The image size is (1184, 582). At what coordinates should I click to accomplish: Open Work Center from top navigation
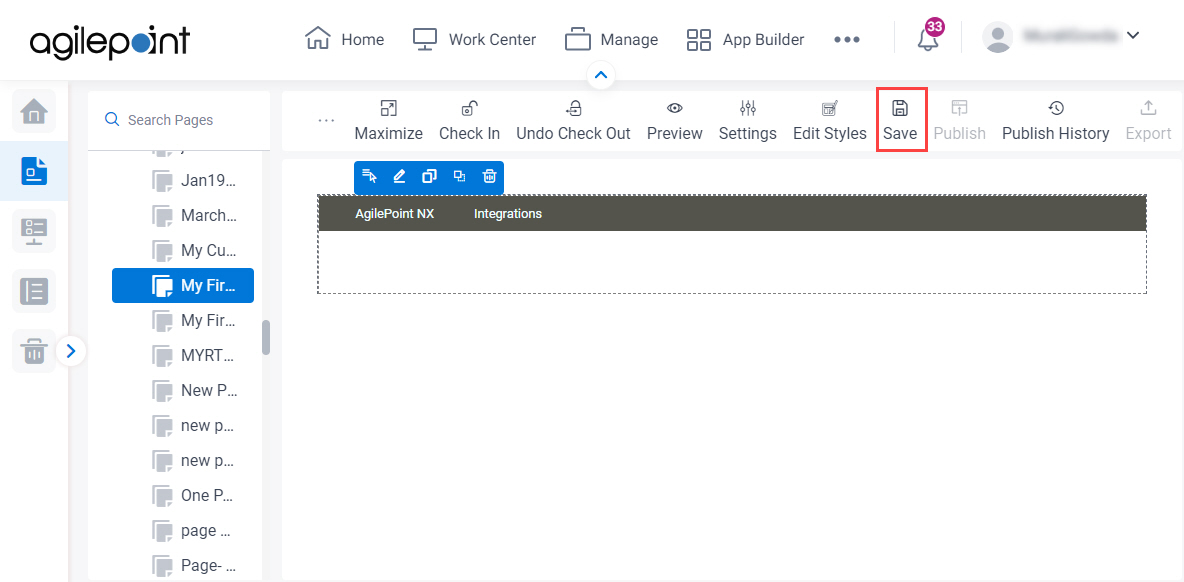pos(474,39)
